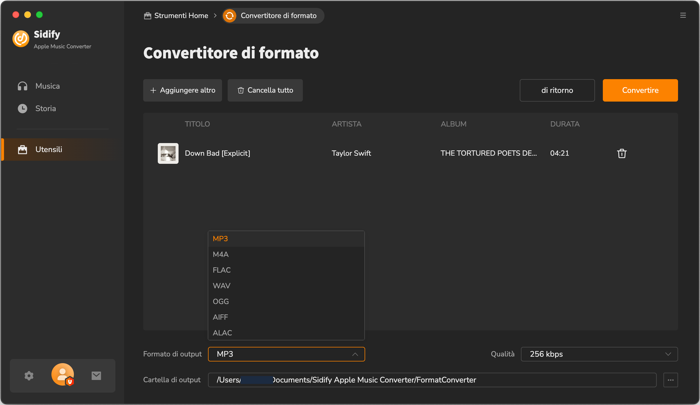
Task: Choose M4A from the format list
Action: (x=286, y=255)
